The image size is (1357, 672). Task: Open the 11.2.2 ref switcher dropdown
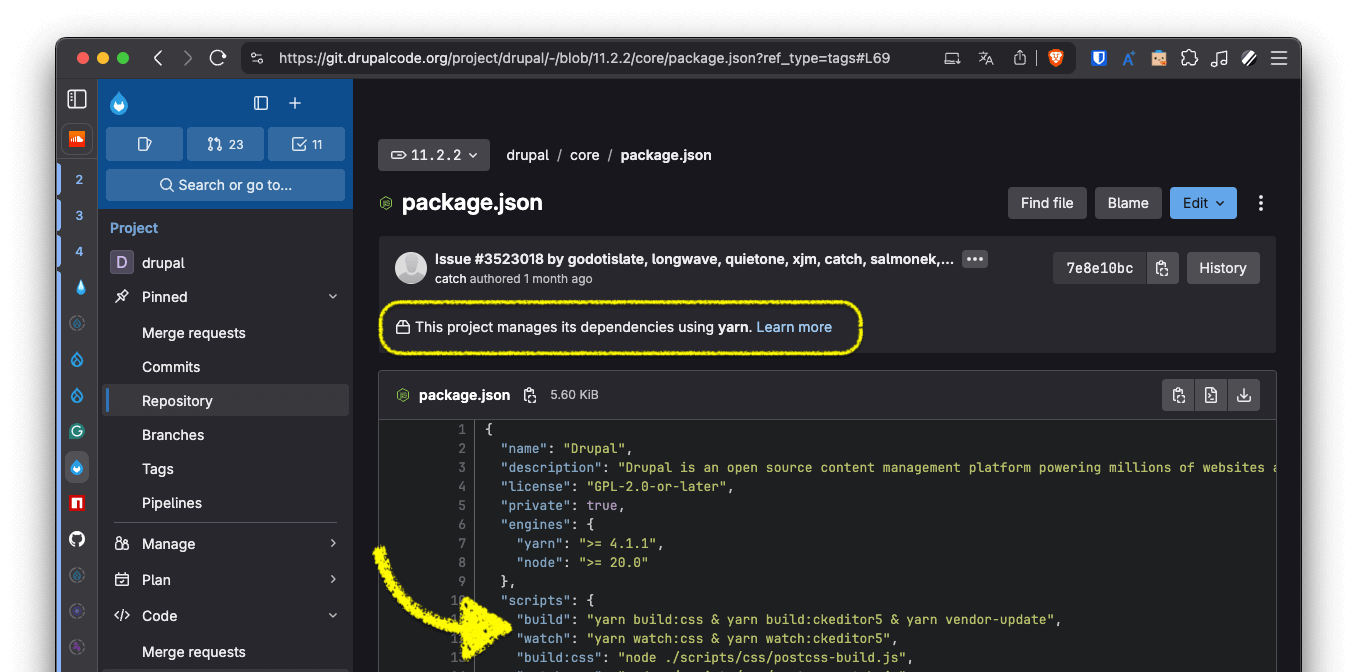tap(433, 154)
